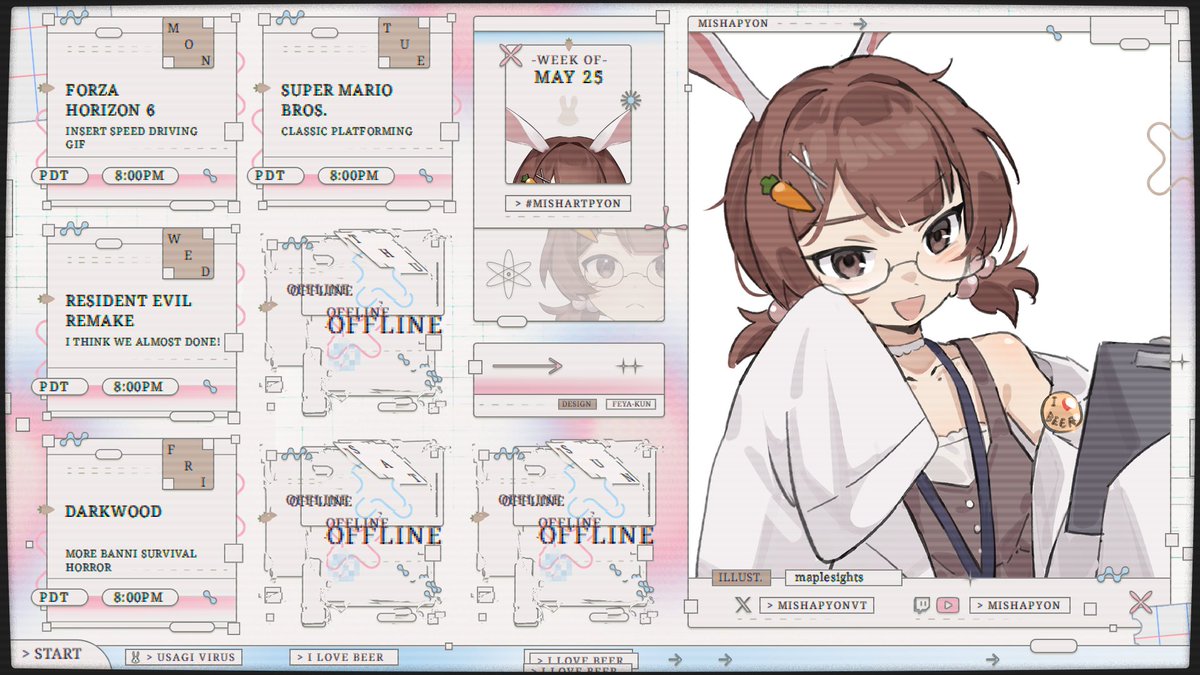Image resolution: width=1200 pixels, height=675 pixels.
Task: Click the chain link icon on Darkwood card
Action: [x=210, y=597]
